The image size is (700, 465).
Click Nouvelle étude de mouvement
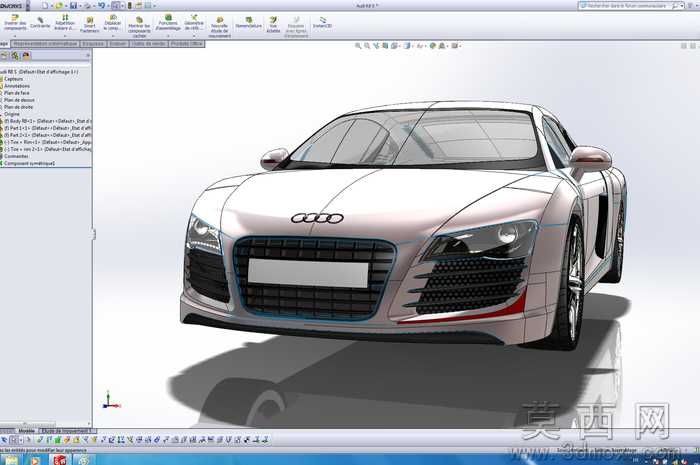(x=220, y=27)
